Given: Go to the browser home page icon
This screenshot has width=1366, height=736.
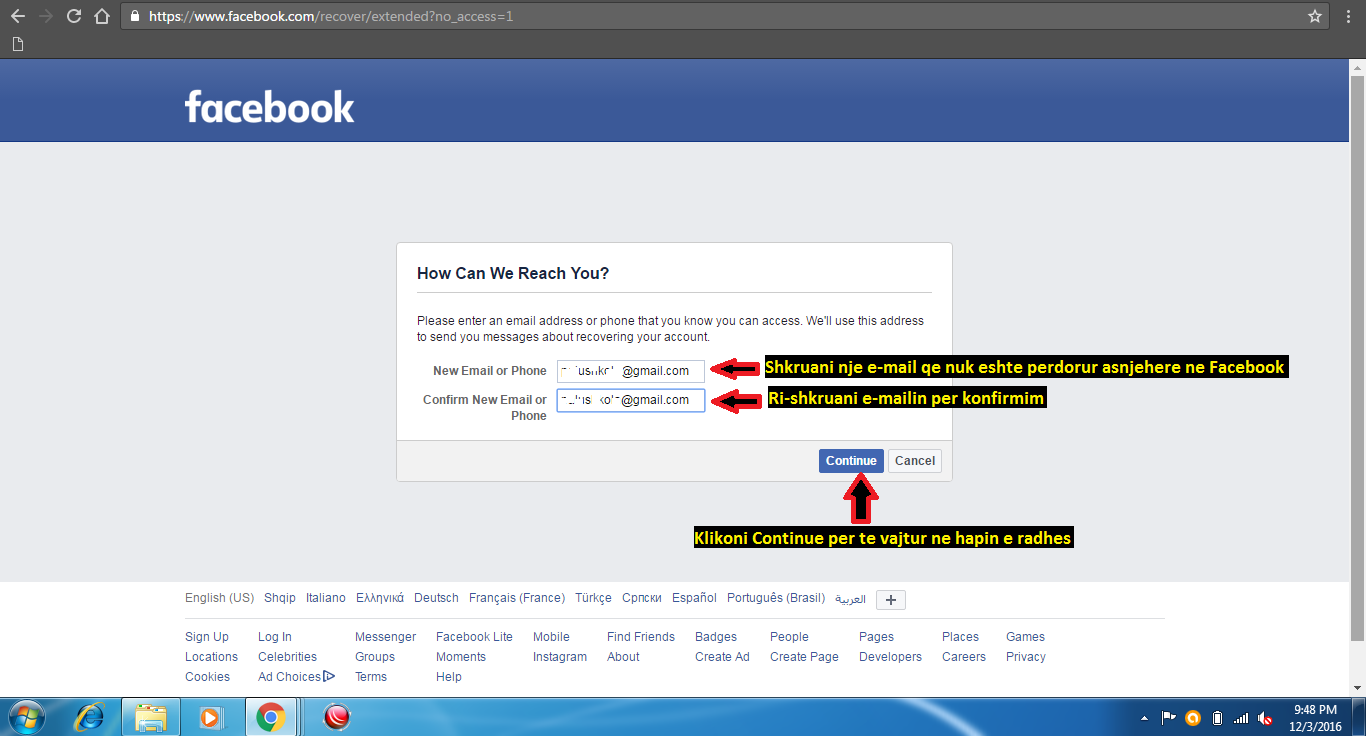Looking at the screenshot, I should (101, 16).
